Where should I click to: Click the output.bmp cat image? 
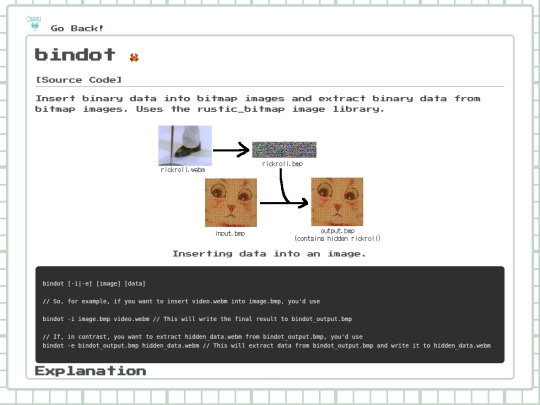coord(337,202)
